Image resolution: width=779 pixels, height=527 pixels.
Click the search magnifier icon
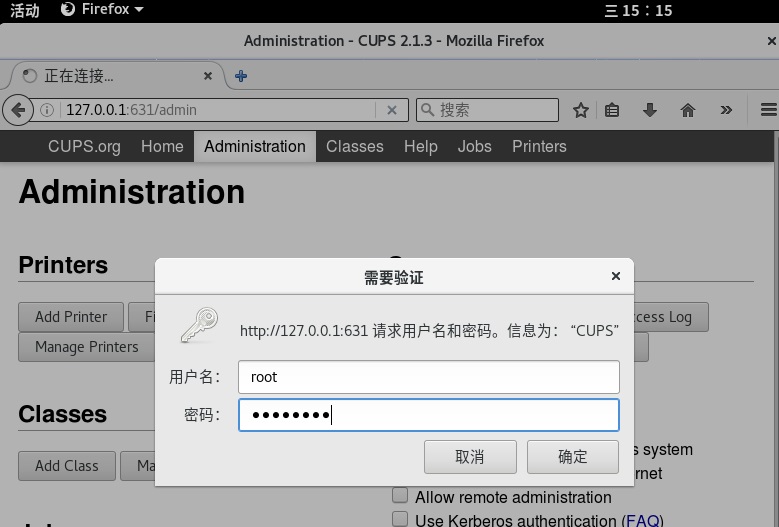coord(427,109)
